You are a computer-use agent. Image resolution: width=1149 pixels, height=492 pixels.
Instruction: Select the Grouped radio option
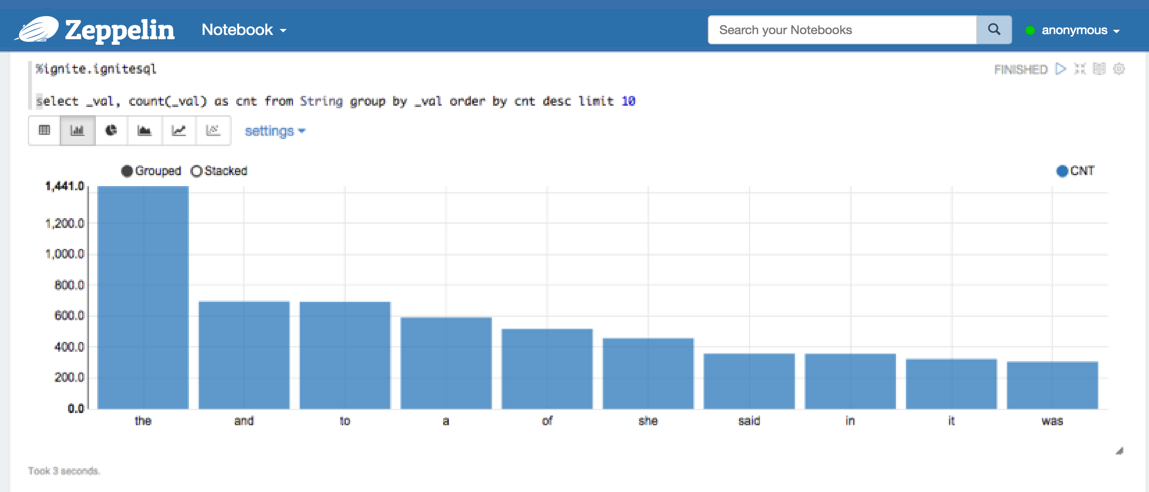[127, 171]
